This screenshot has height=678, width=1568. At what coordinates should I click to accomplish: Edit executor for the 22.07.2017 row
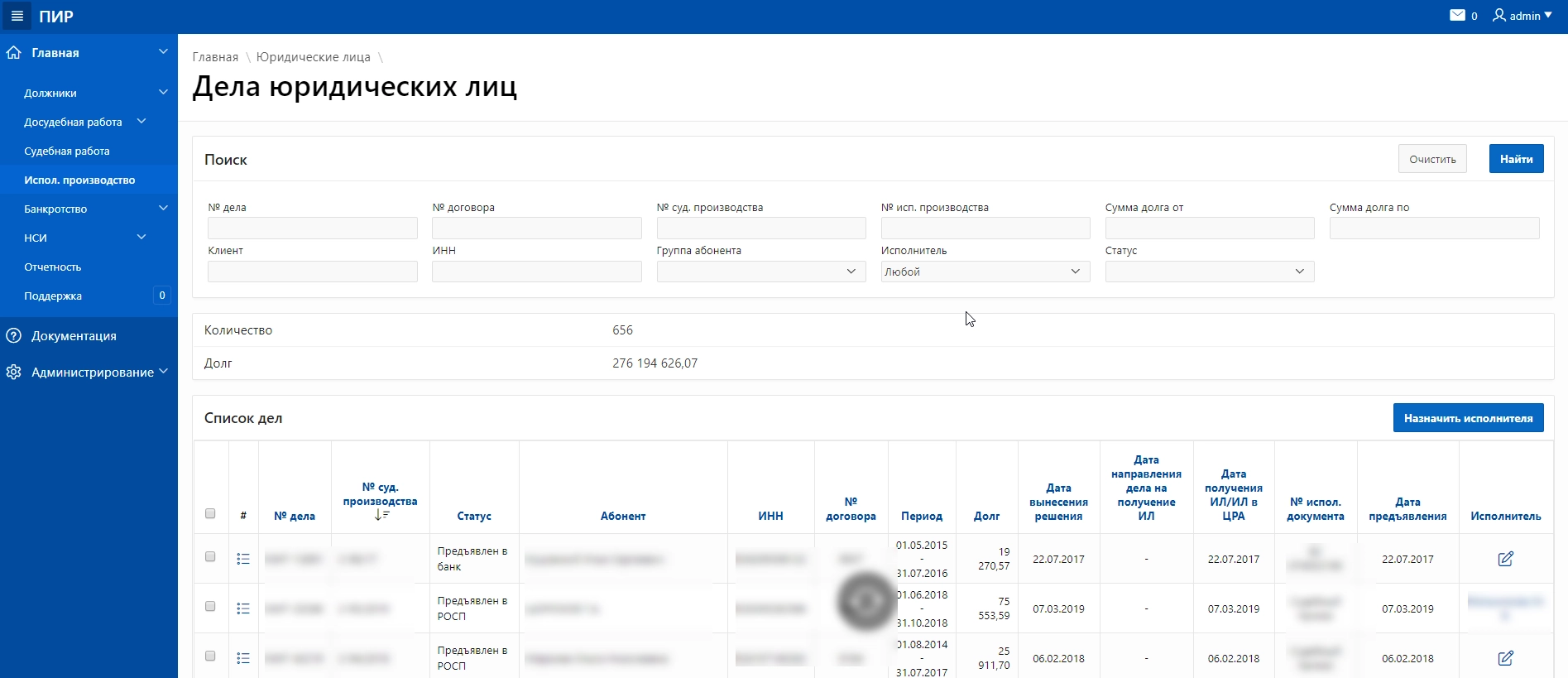(1506, 559)
